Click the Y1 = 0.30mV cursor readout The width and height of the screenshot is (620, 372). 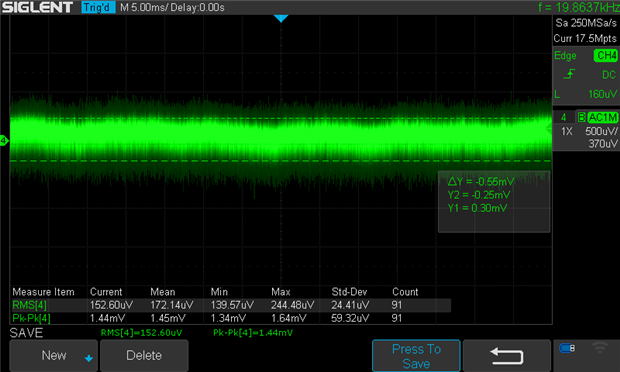(x=477, y=208)
